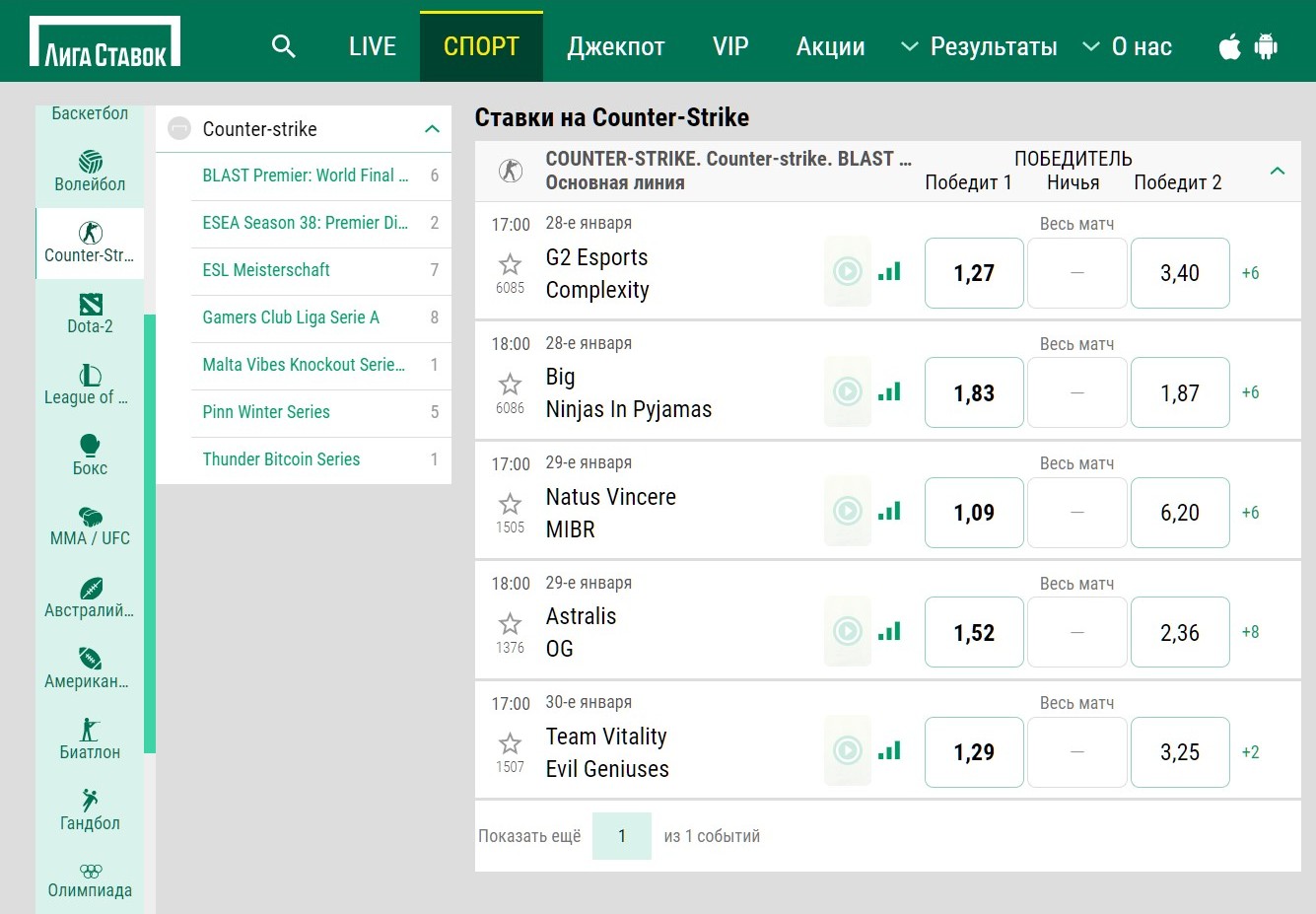Expand +8 more markets for Astralis
Screen dimensions: 1316x914
point(1251,632)
